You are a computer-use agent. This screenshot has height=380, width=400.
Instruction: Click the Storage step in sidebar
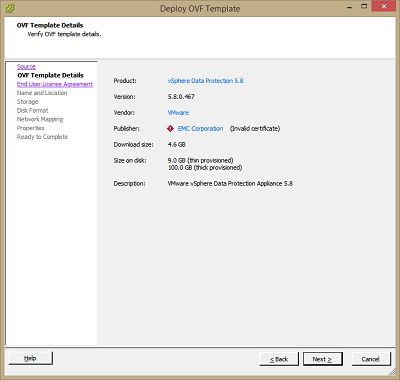tap(28, 102)
